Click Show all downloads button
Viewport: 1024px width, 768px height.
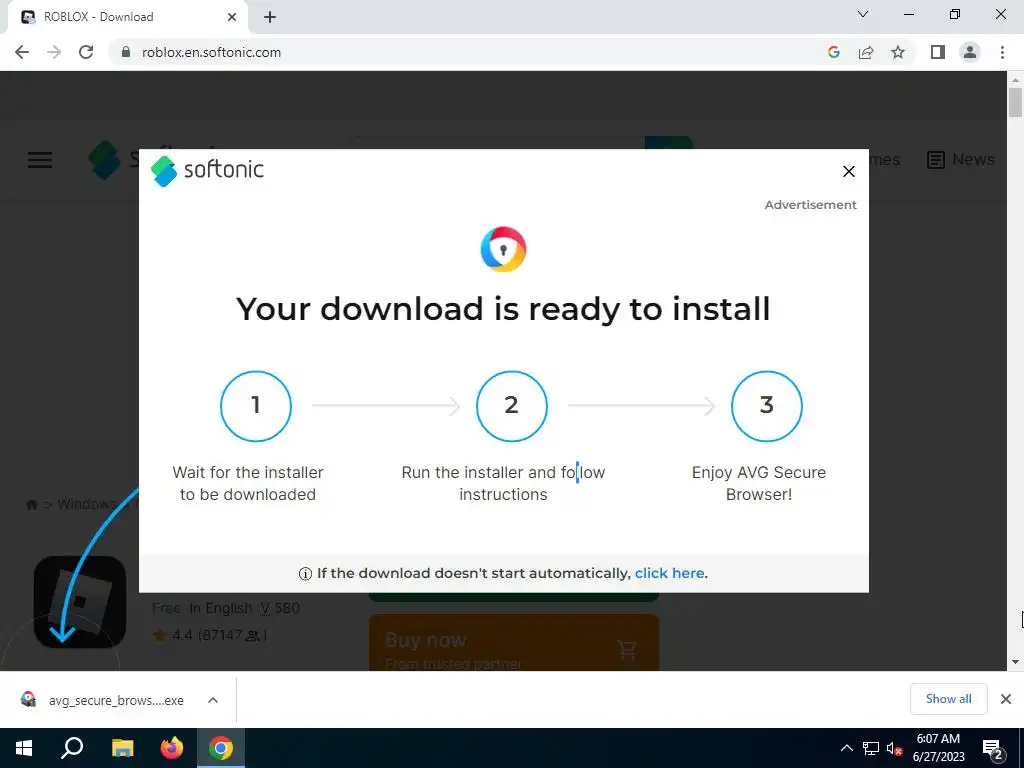(x=948, y=699)
